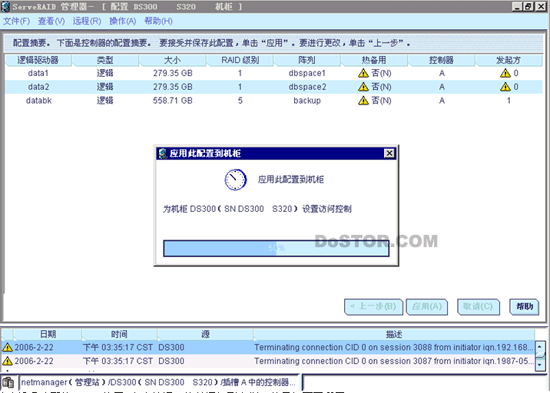Click the warning icon on first event log row

tap(7, 347)
